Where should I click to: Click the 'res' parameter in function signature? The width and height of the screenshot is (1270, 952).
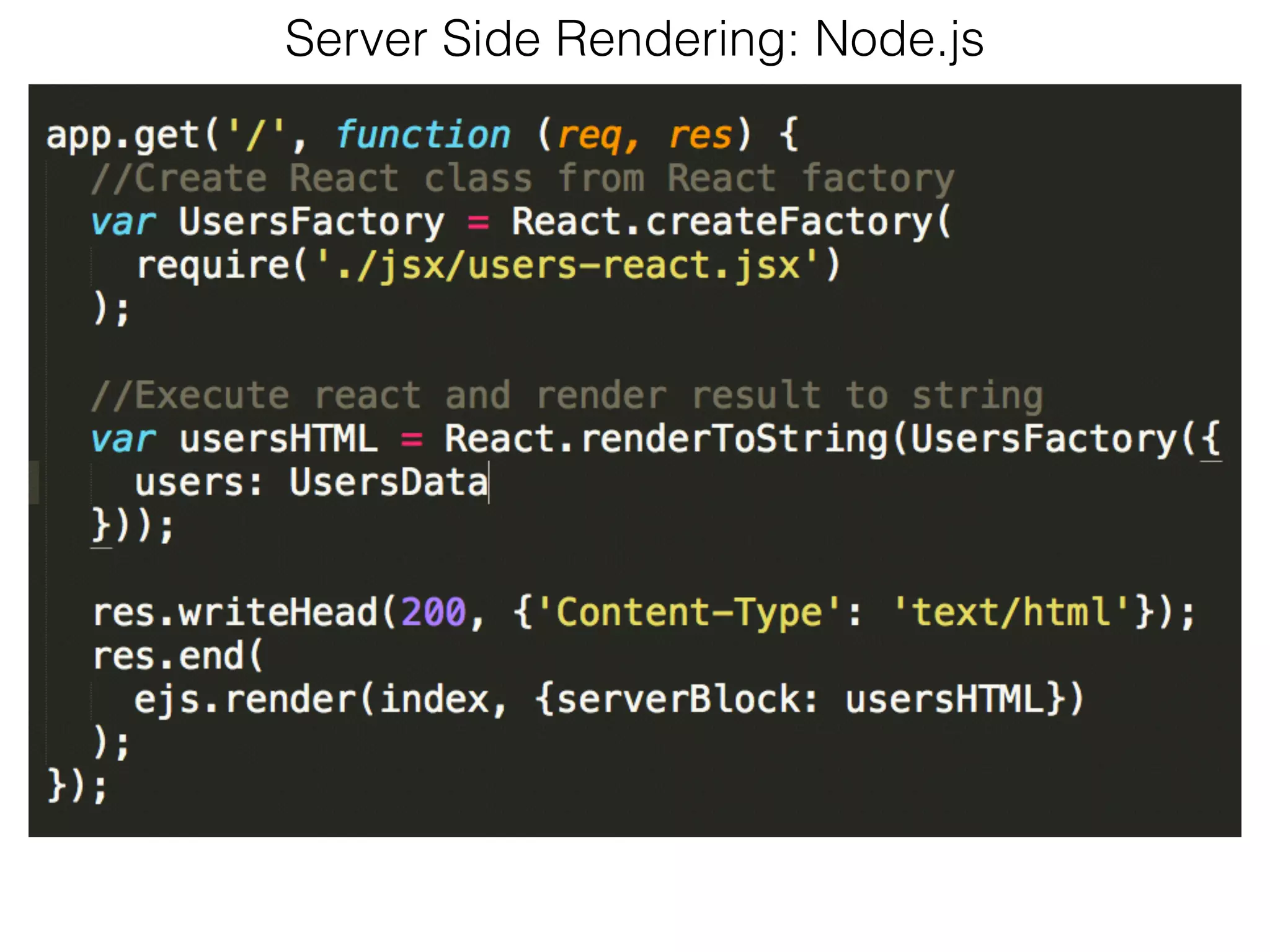click(701, 135)
